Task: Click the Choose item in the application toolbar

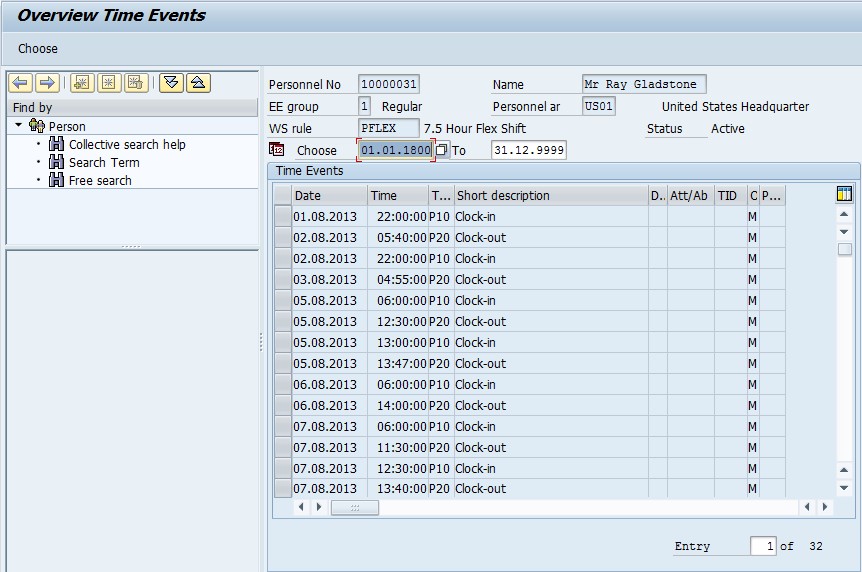Action: 38,48
